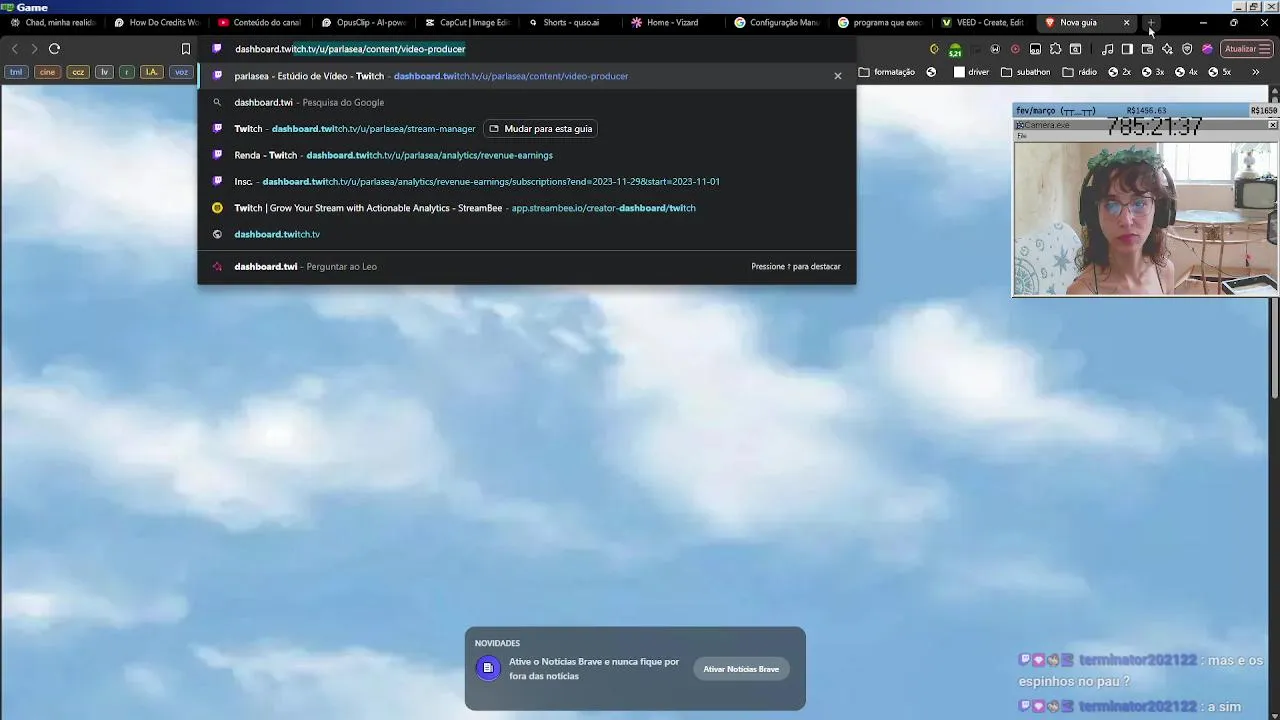Open a new tab with plus button
Screen dimensions: 1280x720
pos(1151,22)
